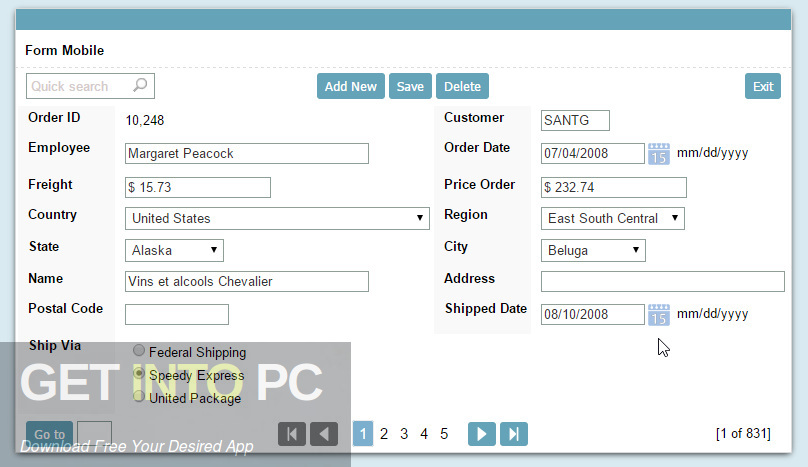Open the Region dropdown
Image resolution: width=808 pixels, height=467 pixels.
pyautogui.click(x=613, y=219)
